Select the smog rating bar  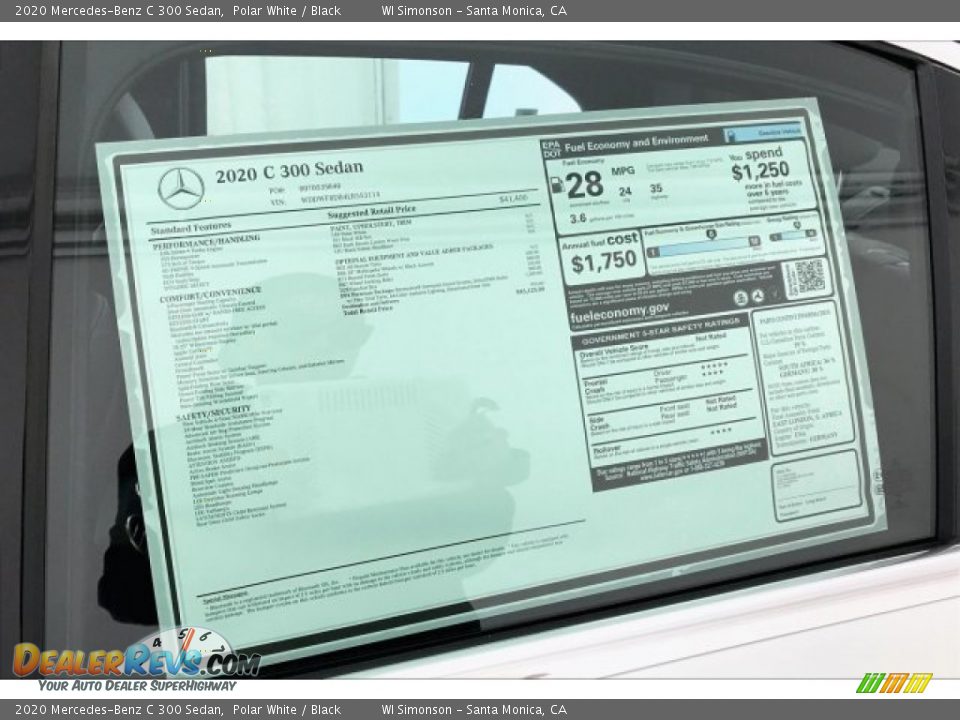[x=794, y=235]
